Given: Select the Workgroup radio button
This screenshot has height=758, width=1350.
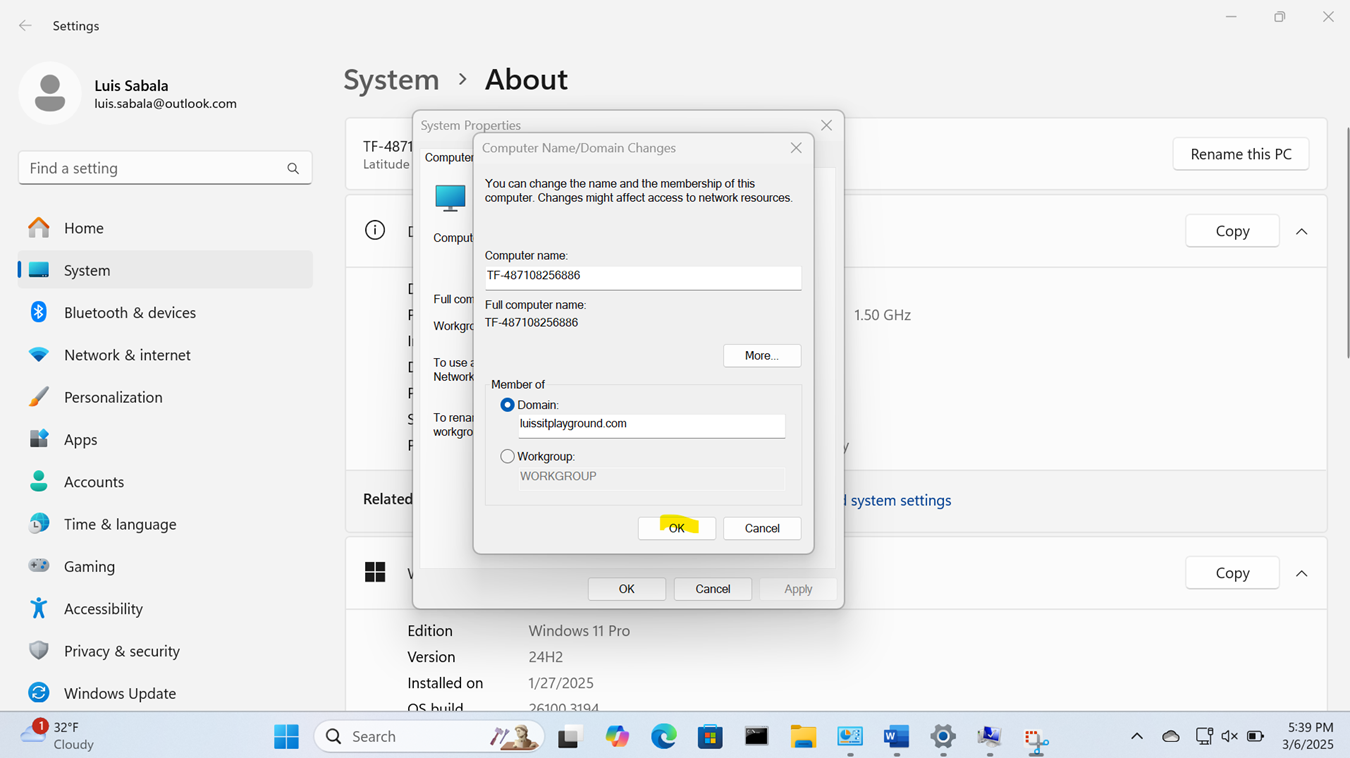Looking at the screenshot, I should 507,456.
